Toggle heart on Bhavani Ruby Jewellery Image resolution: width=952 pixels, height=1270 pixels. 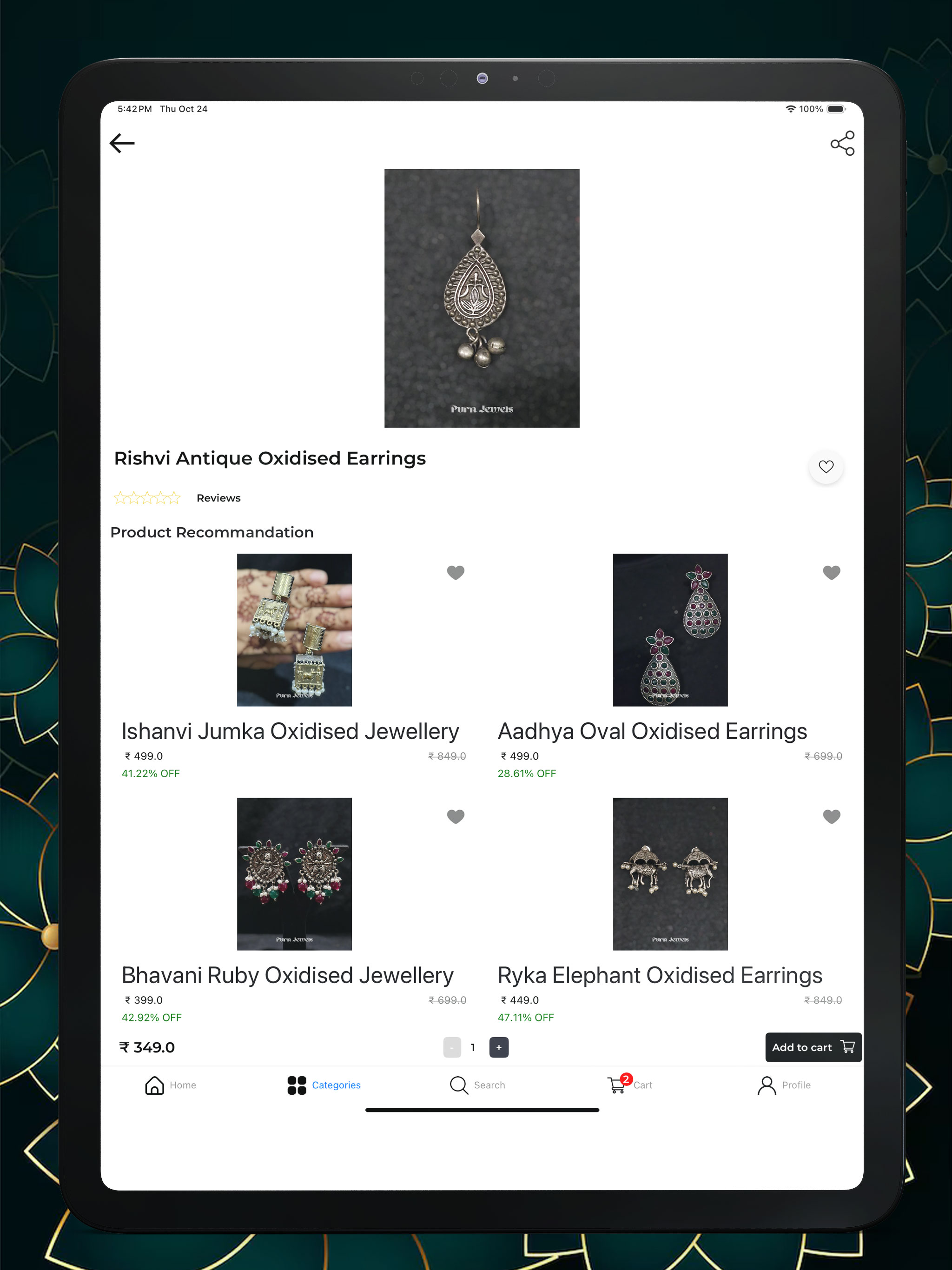click(456, 816)
